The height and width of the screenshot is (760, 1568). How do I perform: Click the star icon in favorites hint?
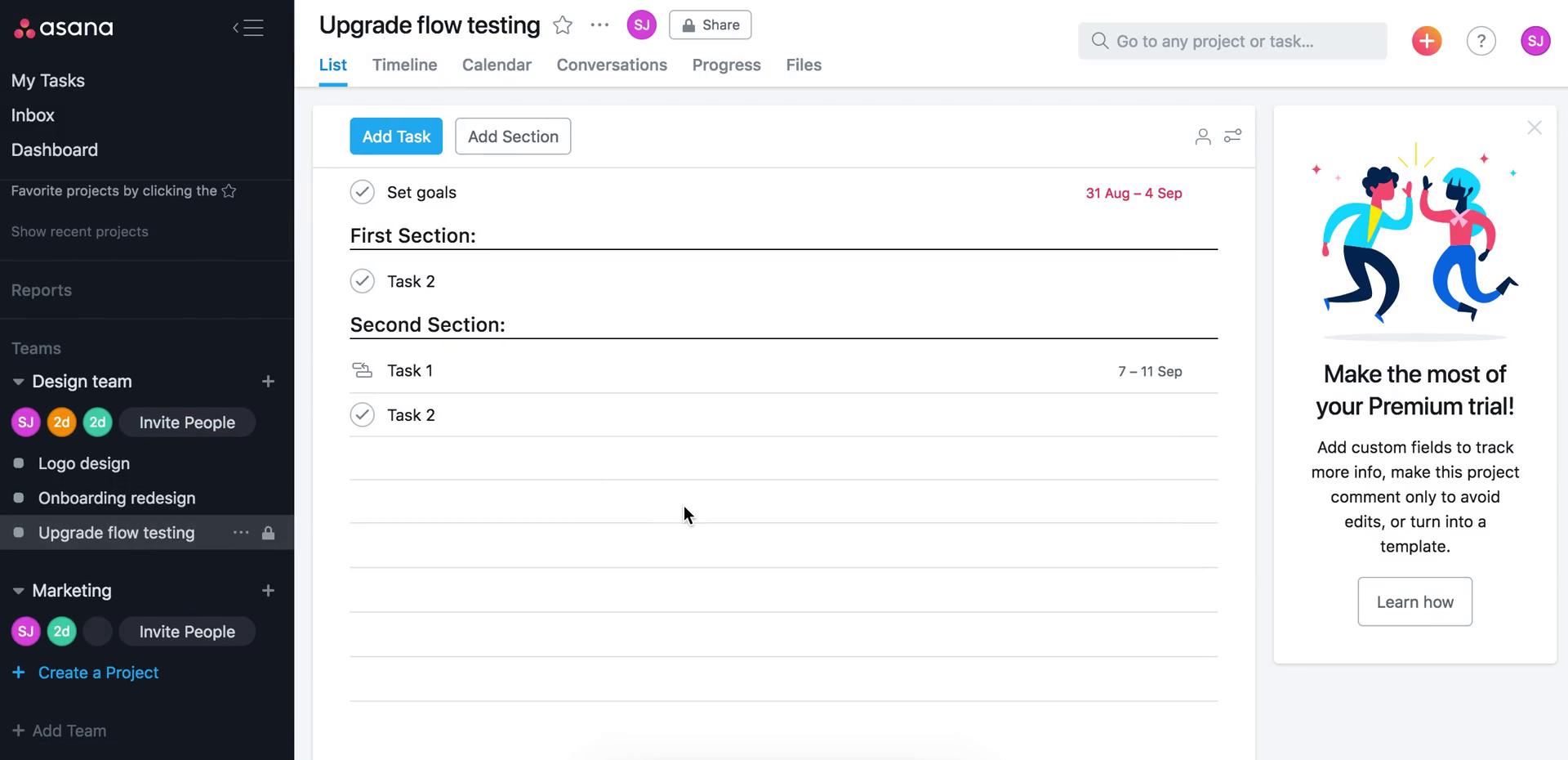(229, 191)
